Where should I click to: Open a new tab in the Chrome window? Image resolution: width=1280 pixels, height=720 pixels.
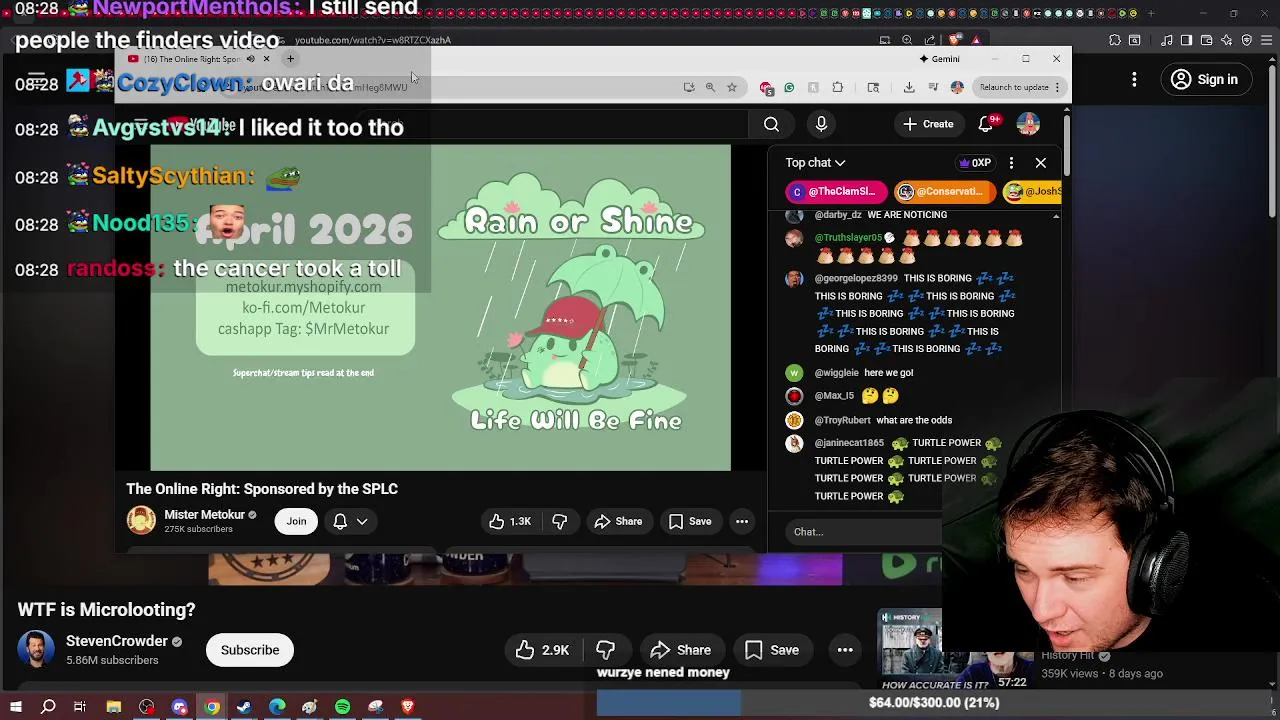[x=290, y=59]
